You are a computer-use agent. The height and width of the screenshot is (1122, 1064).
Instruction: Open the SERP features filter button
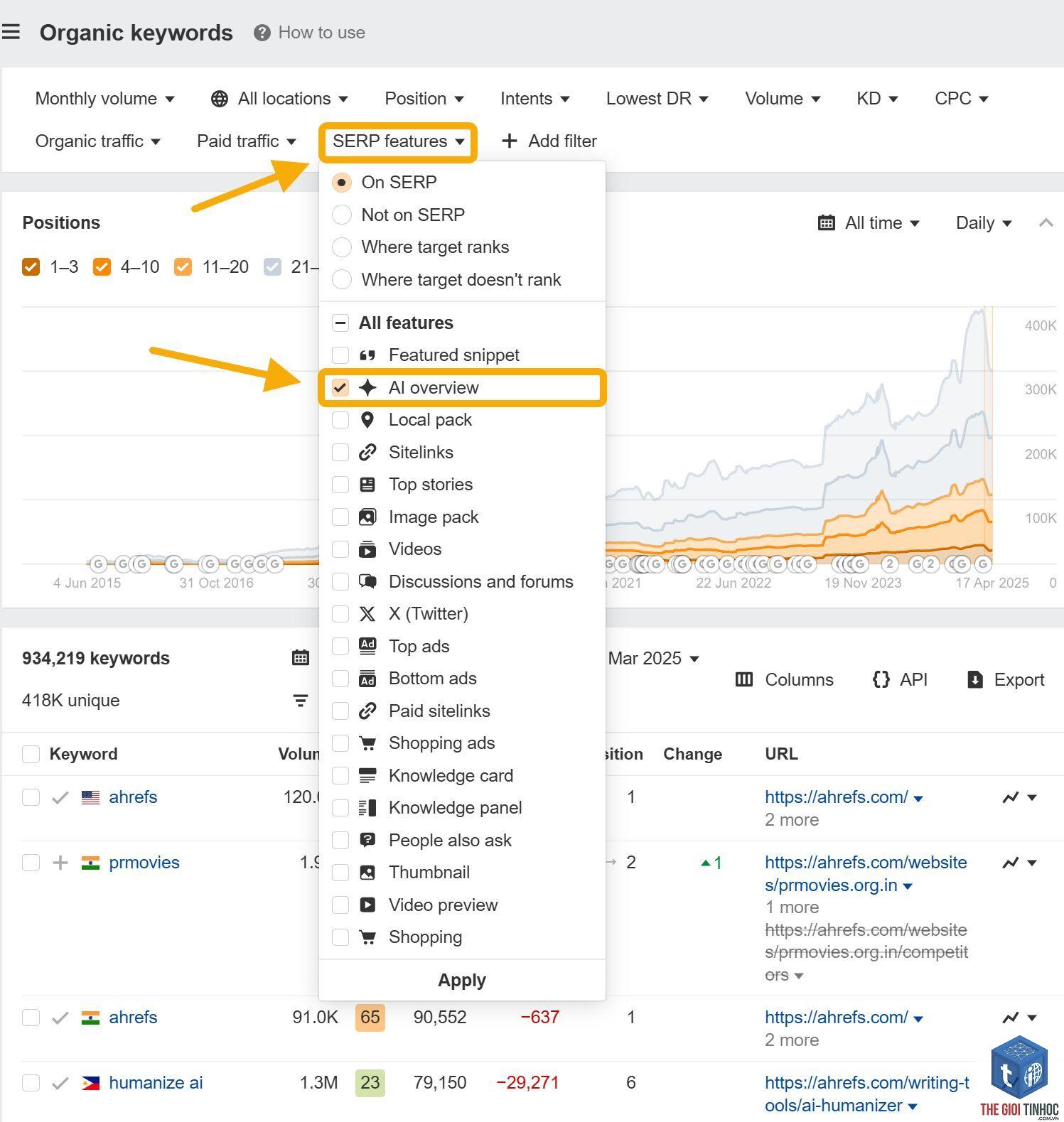pos(398,141)
